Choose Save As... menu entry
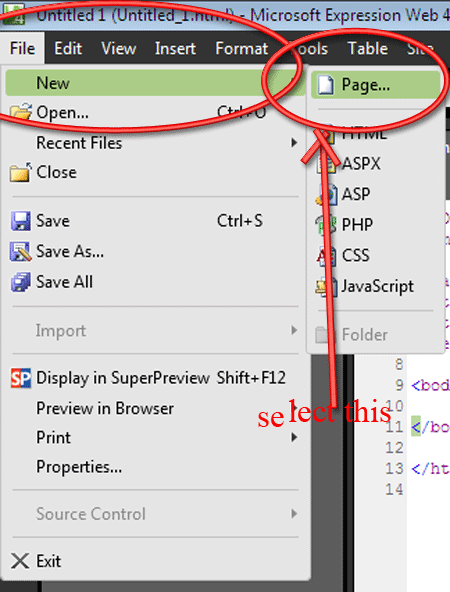The height and width of the screenshot is (592, 450). (155, 251)
